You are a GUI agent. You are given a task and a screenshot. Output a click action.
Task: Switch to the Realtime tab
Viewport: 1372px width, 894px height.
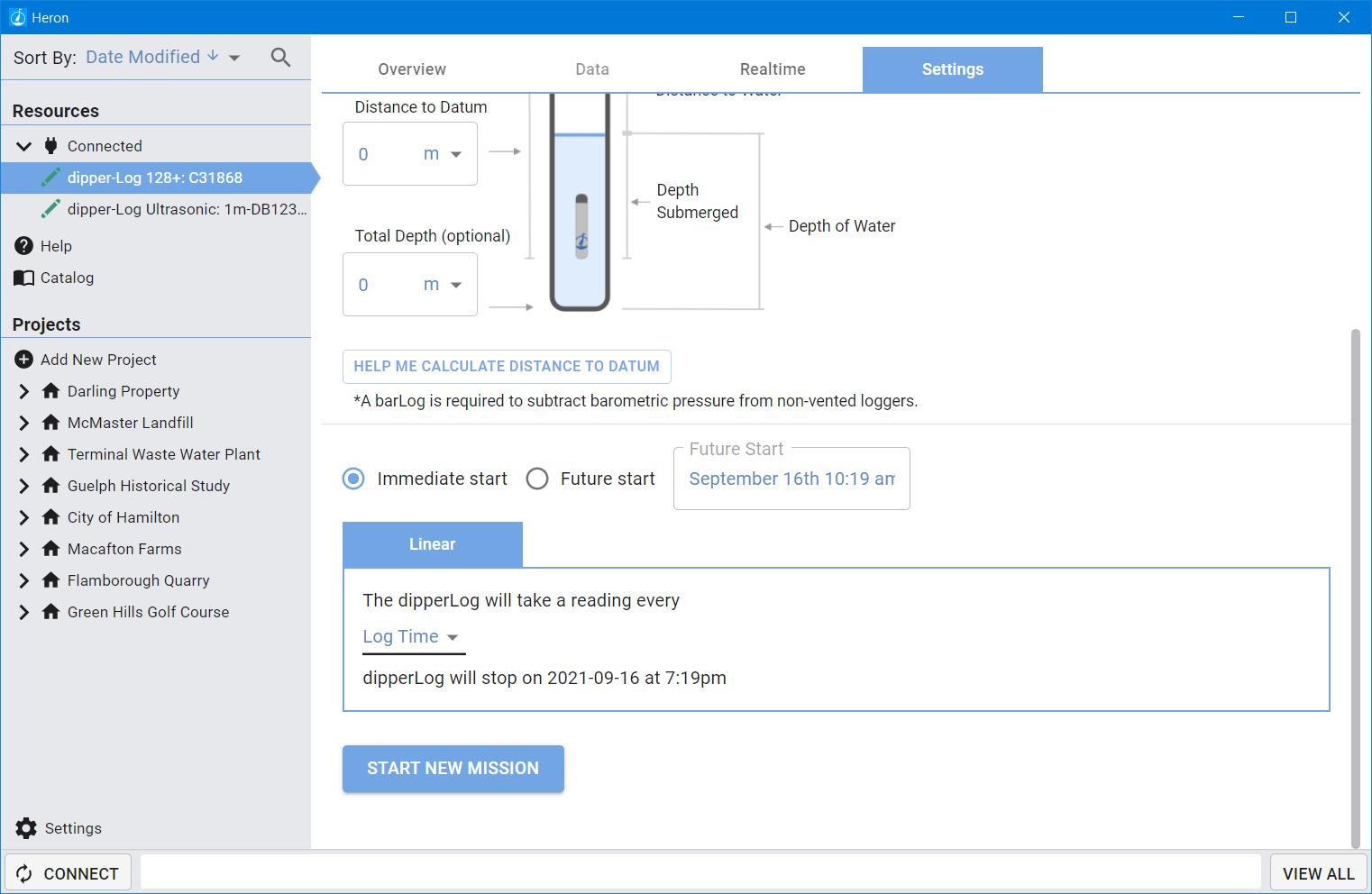[773, 69]
